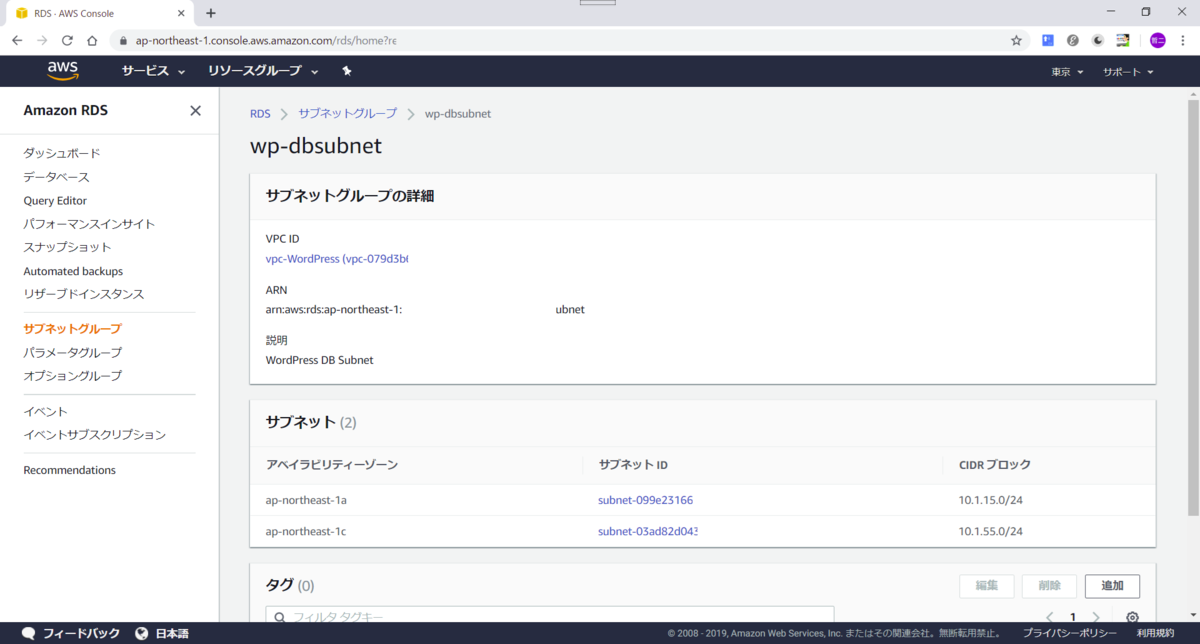Expand the サービス dropdown menu
The height and width of the screenshot is (644, 1200).
tap(154, 71)
